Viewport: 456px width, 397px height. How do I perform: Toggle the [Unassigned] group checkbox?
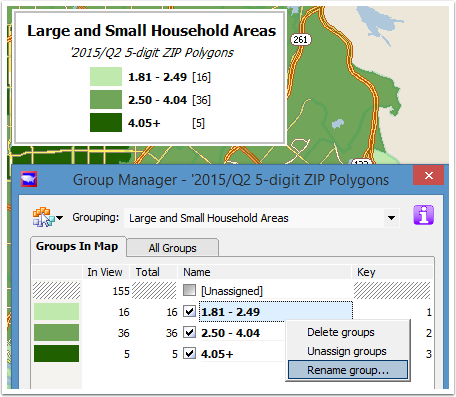pyautogui.click(x=189, y=290)
